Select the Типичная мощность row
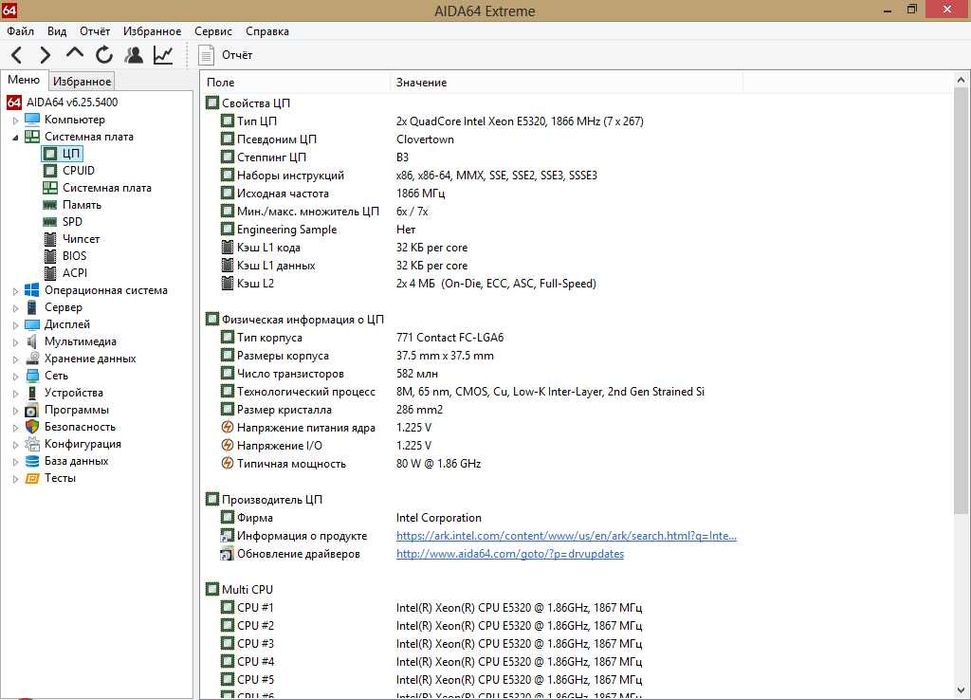The height and width of the screenshot is (700, 971). point(576,463)
